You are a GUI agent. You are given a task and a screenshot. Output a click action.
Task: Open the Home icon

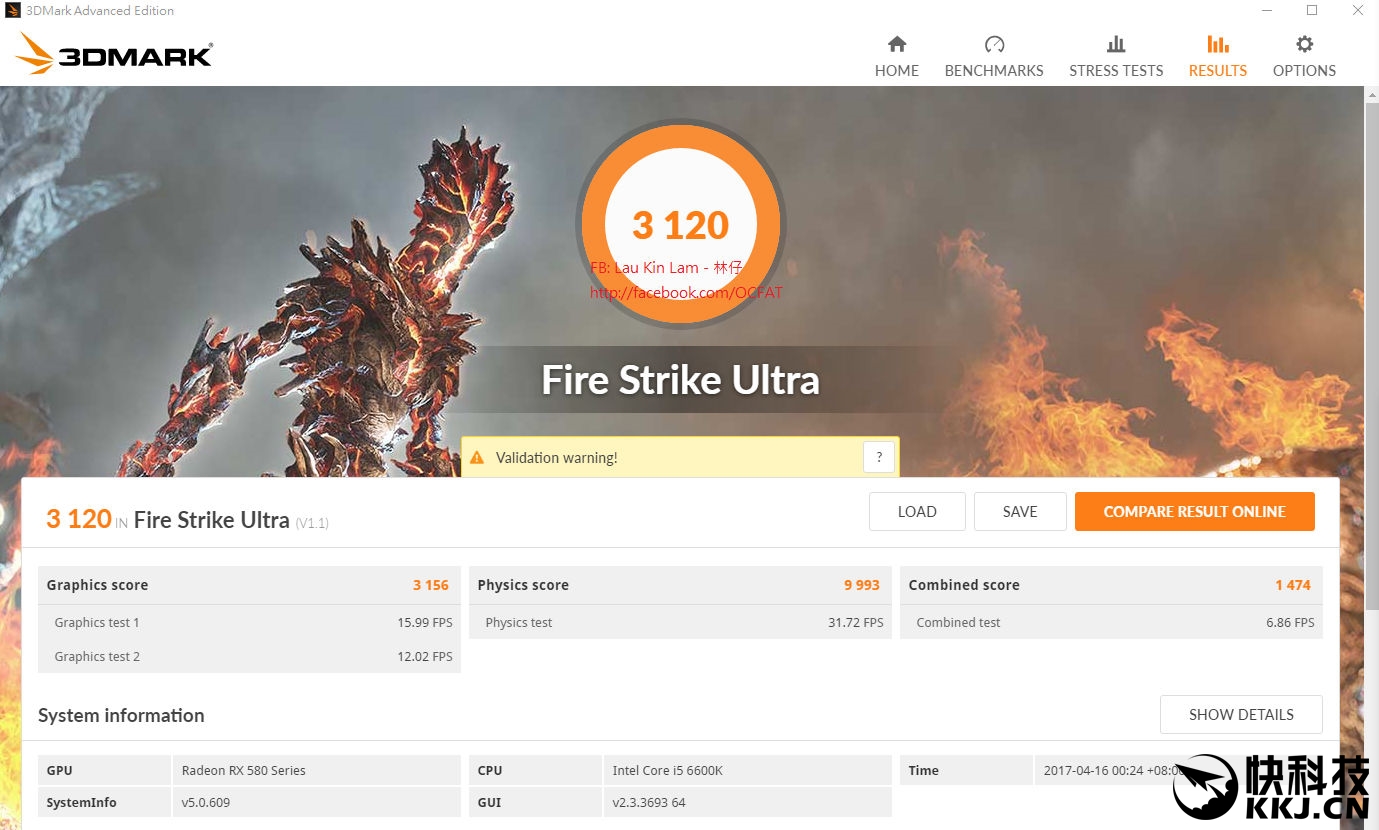pos(897,44)
